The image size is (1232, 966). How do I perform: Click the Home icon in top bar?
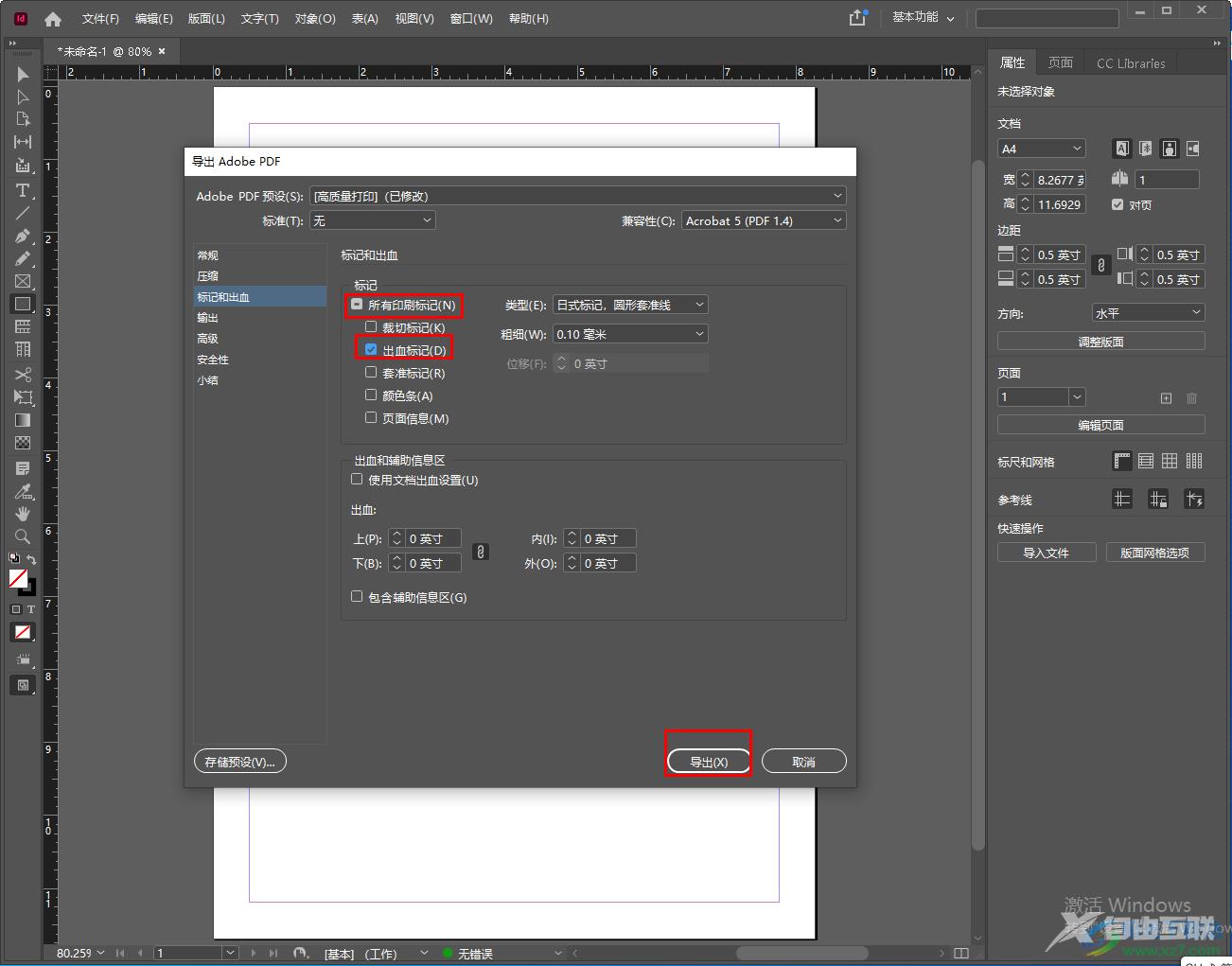tap(53, 19)
